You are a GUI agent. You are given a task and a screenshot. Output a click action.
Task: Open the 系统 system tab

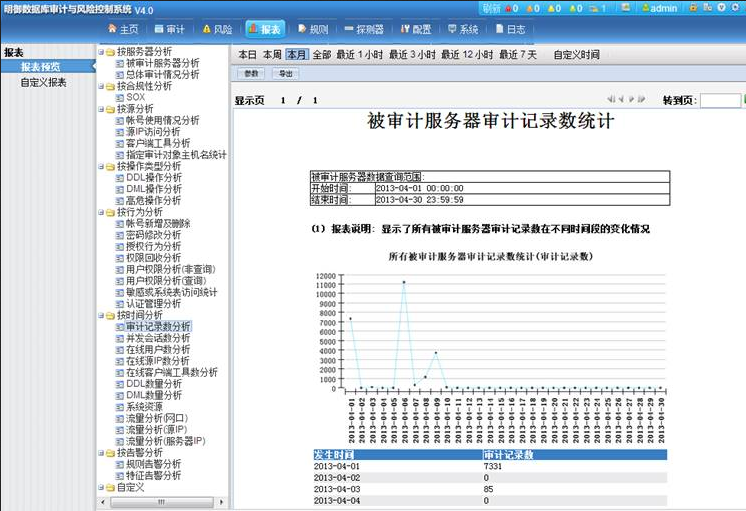[463, 29]
